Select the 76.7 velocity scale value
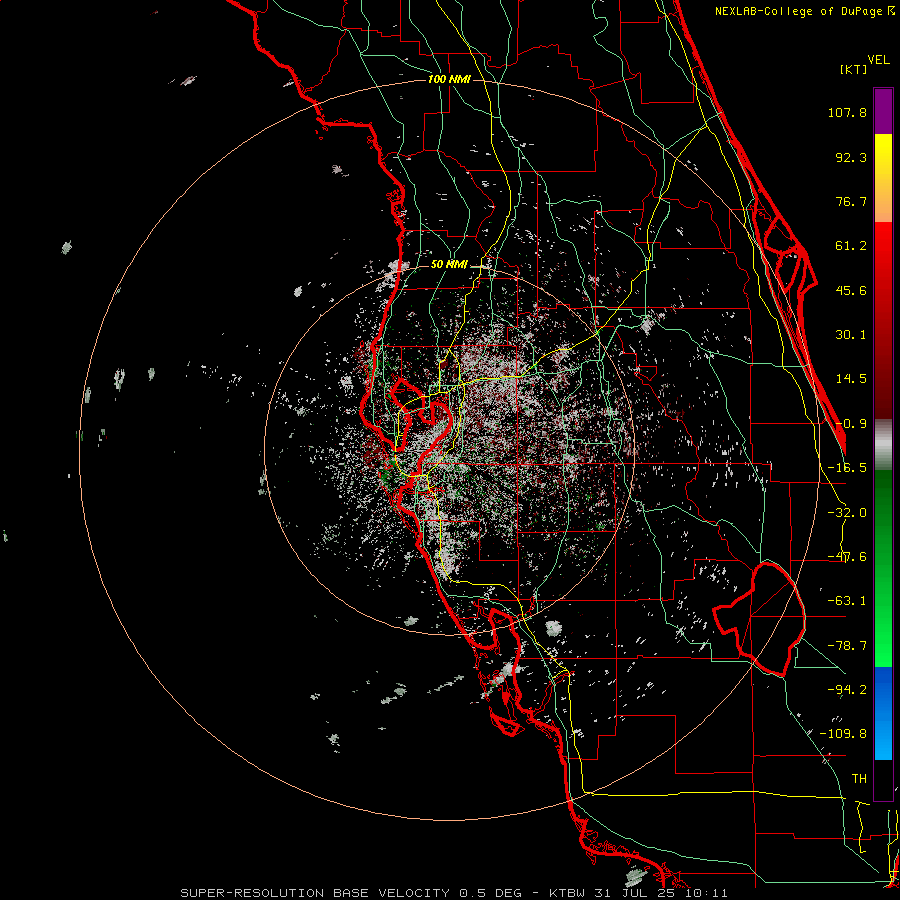Screen dimensions: 900x900 851,201
